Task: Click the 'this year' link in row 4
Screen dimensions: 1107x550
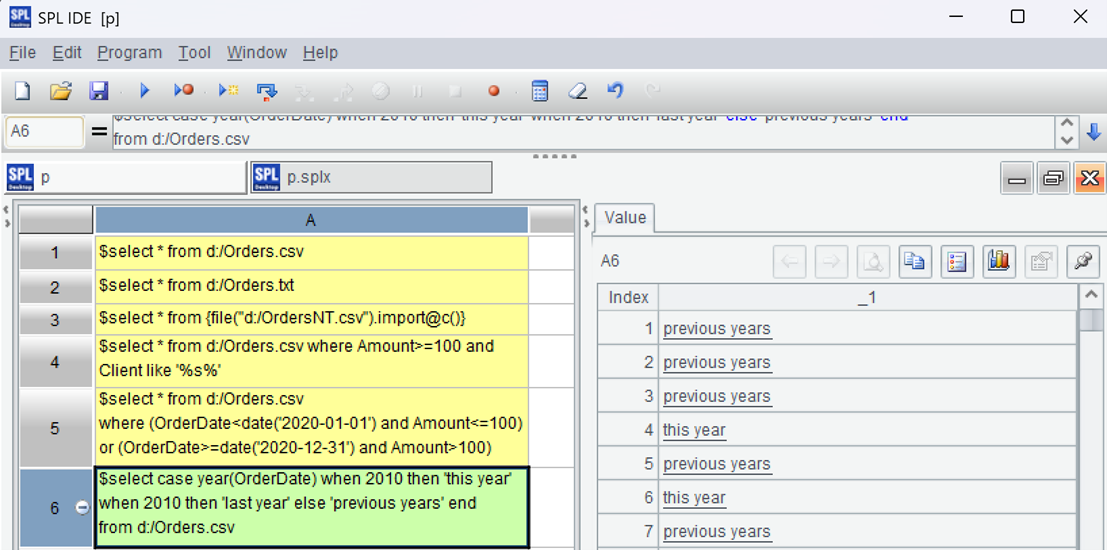Action: pyautogui.click(x=694, y=431)
